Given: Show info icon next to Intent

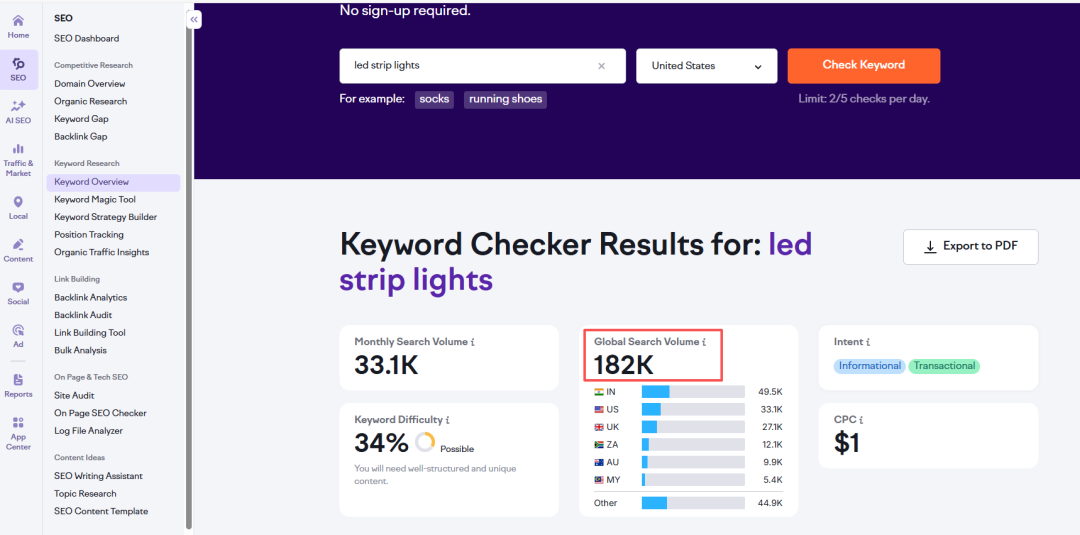Looking at the screenshot, I should [868, 342].
